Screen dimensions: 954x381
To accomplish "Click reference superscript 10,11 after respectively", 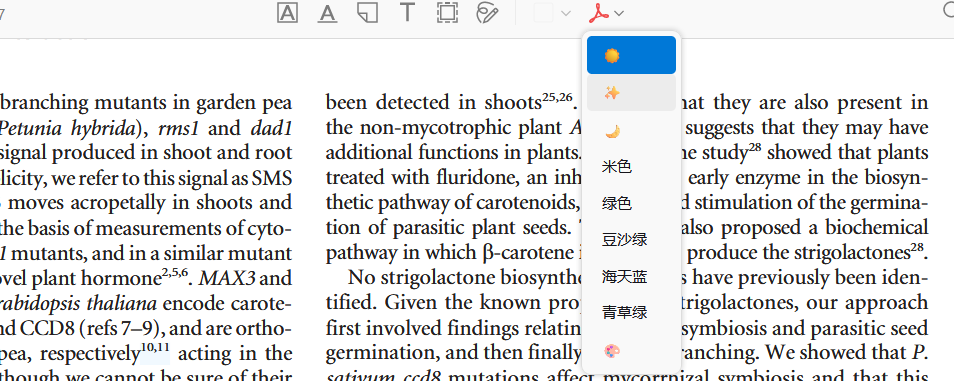I will click(x=156, y=349).
